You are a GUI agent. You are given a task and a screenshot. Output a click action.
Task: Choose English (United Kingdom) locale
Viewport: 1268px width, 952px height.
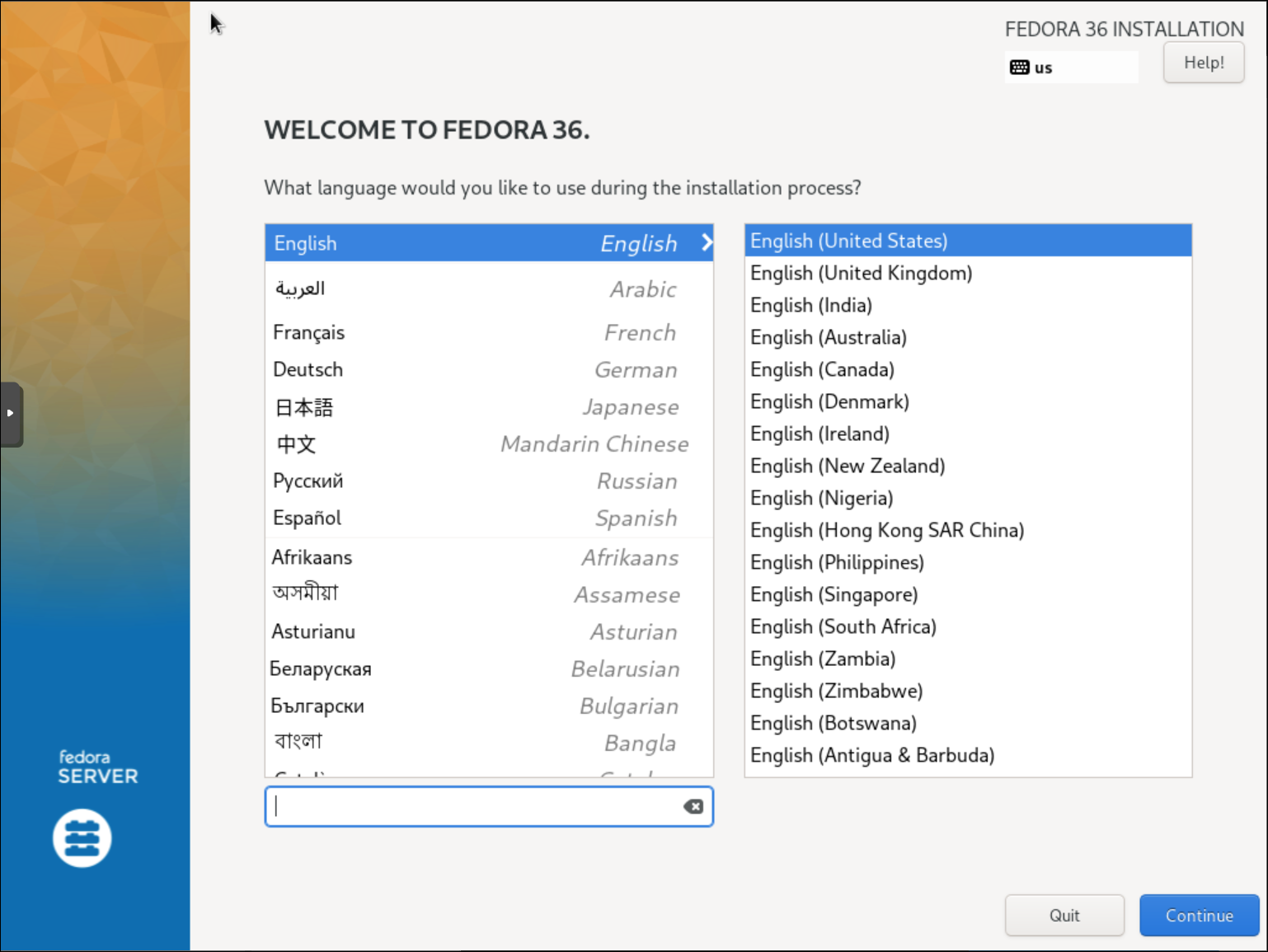click(861, 273)
